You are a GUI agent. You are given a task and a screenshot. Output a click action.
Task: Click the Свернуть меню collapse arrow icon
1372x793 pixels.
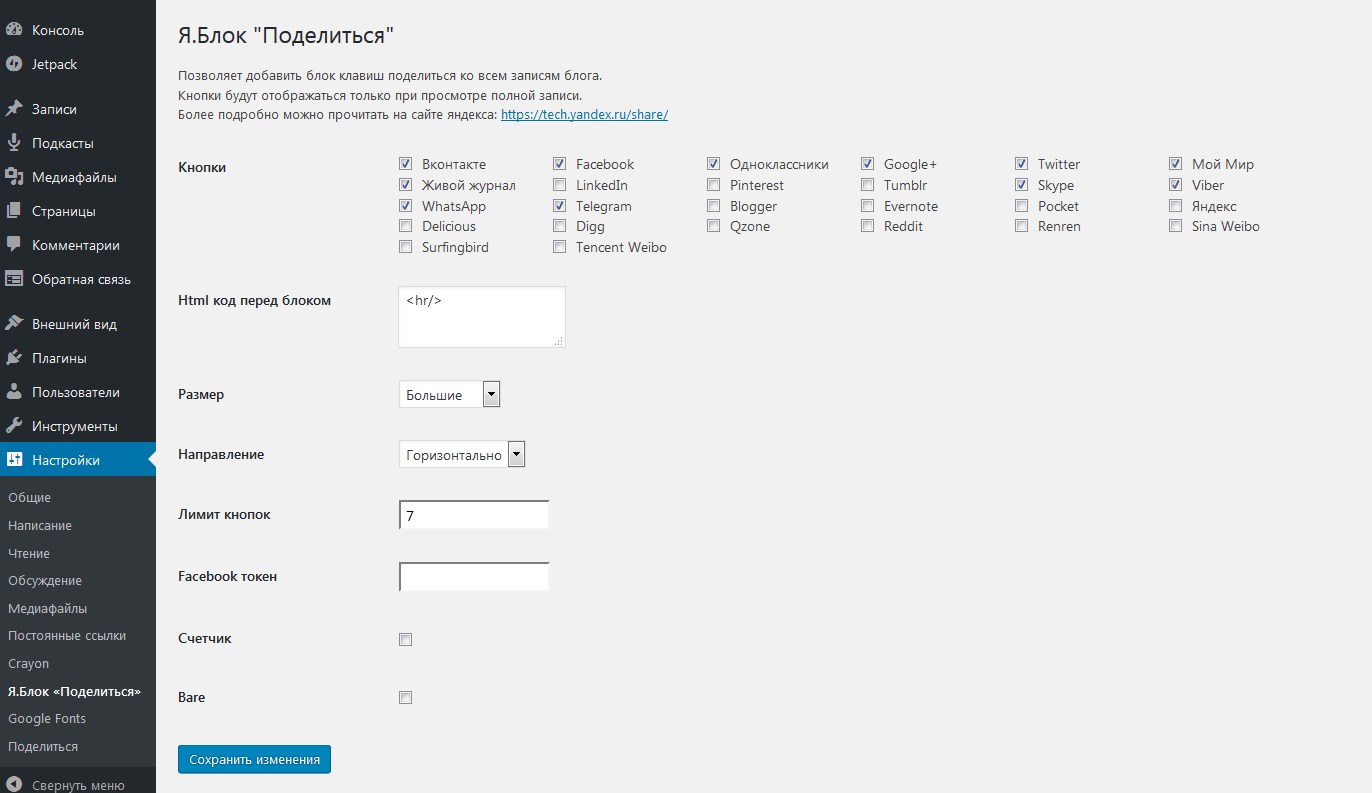(x=14, y=785)
